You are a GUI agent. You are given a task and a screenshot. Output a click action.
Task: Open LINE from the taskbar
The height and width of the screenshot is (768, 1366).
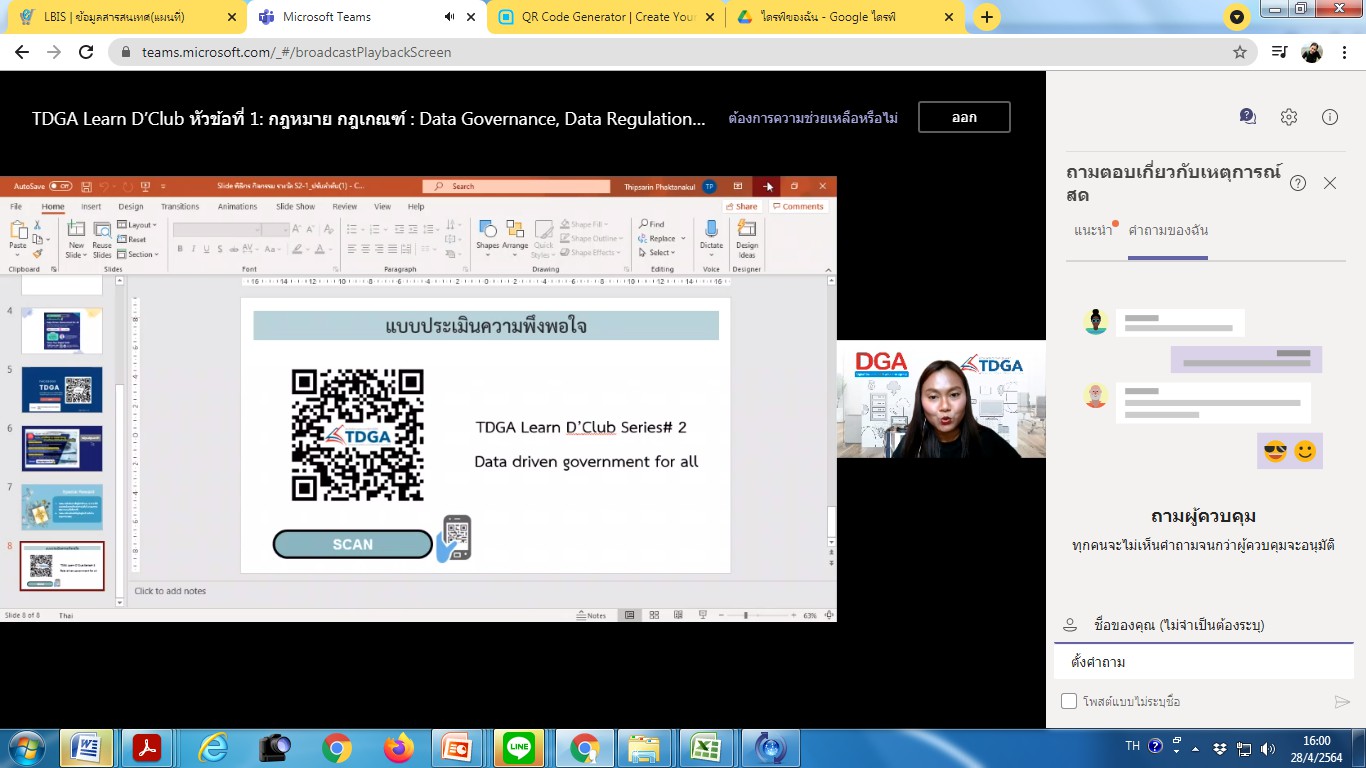coord(518,747)
